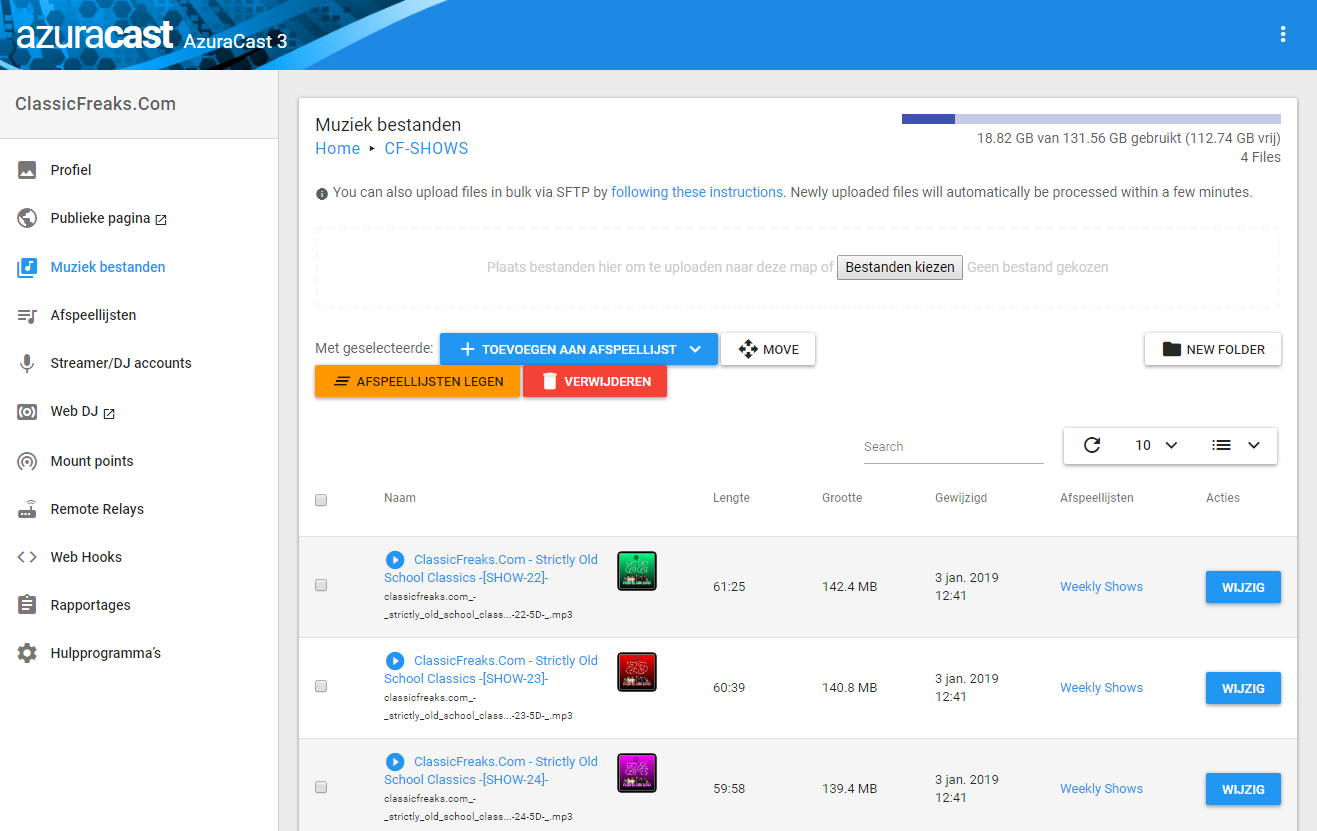The width and height of the screenshot is (1317, 831).
Task: Click the refresh icon in the table toolbar
Action: tap(1092, 445)
